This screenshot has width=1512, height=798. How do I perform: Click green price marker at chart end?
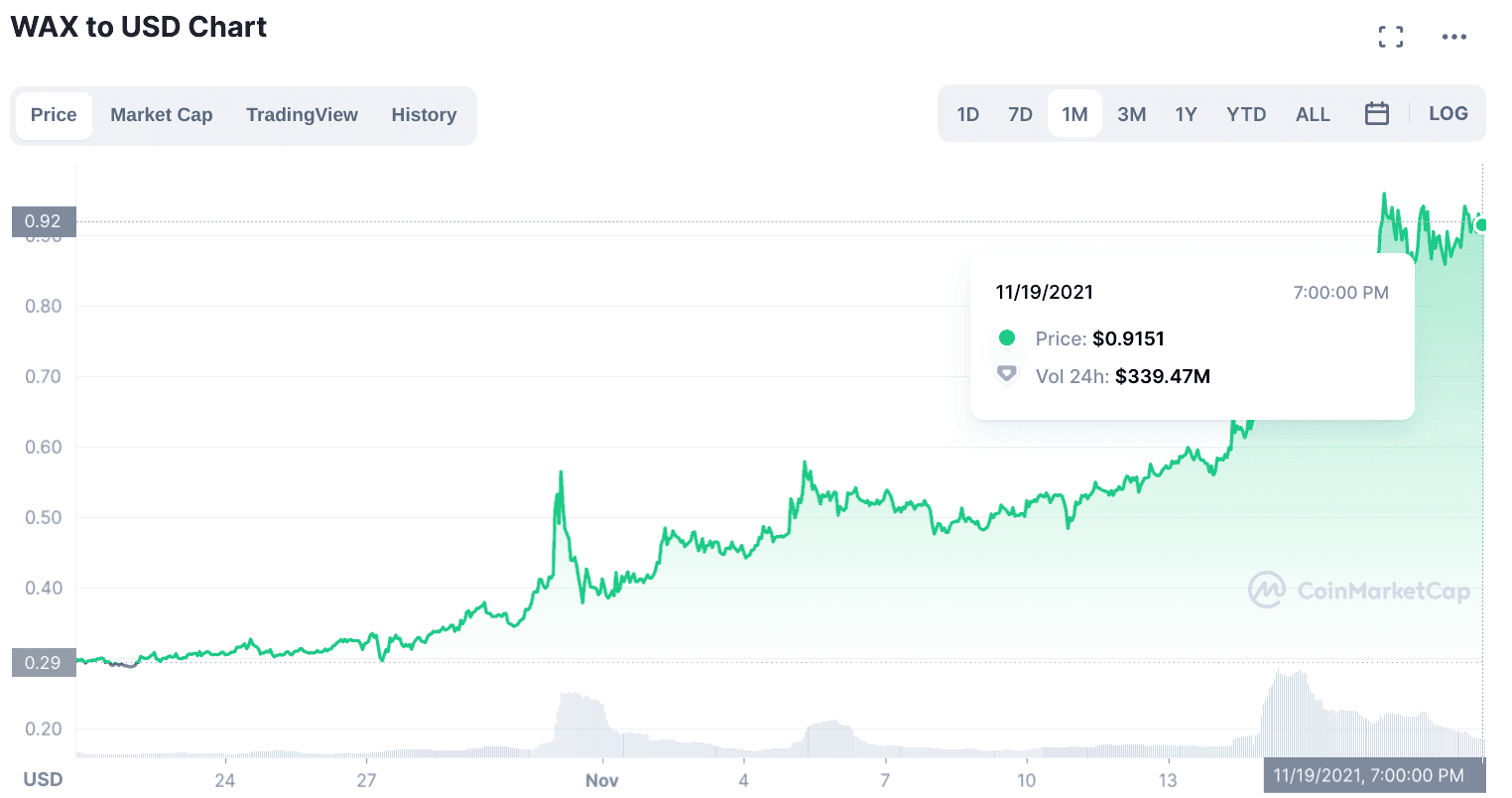(x=1481, y=225)
